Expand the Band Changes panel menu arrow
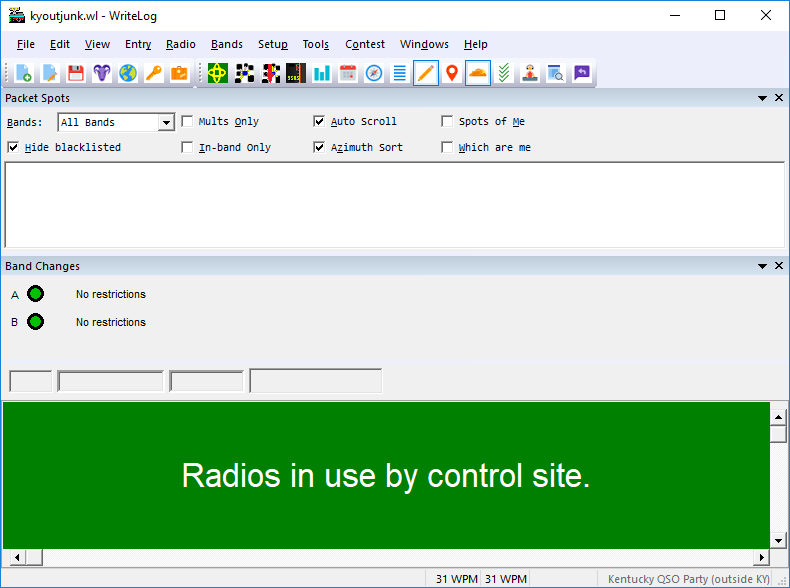This screenshot has height=588, width=790. coord(762,266)
